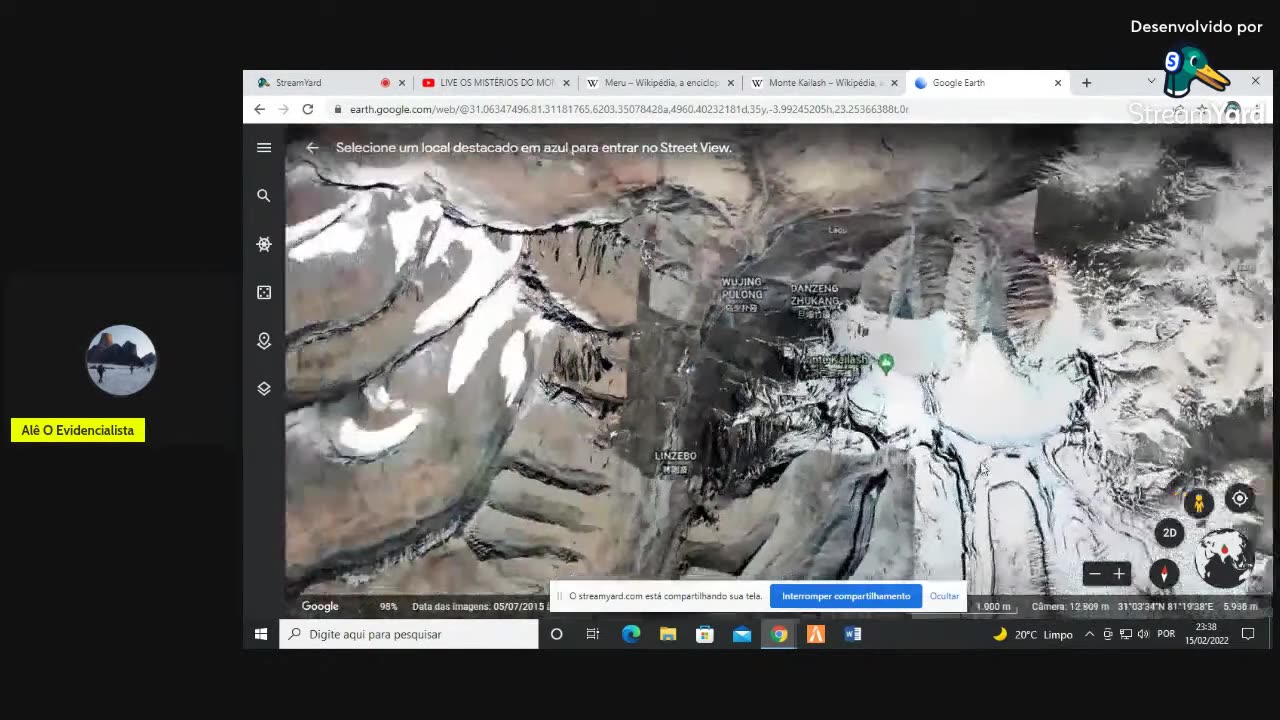Viewport: 1280px width, 720px height.
Task: Click the fly to my location target icon
Action: pos(1240,499)
